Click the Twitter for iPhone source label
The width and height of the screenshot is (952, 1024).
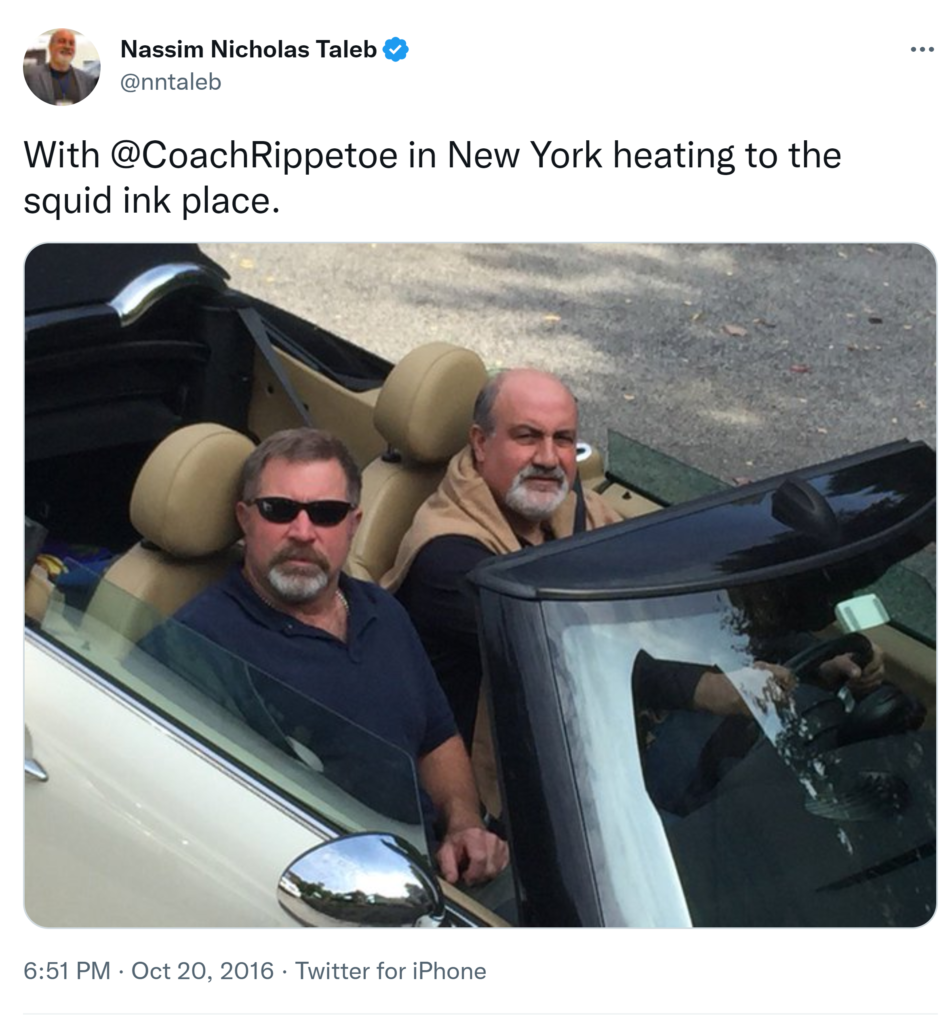click(x=390, y=970)
